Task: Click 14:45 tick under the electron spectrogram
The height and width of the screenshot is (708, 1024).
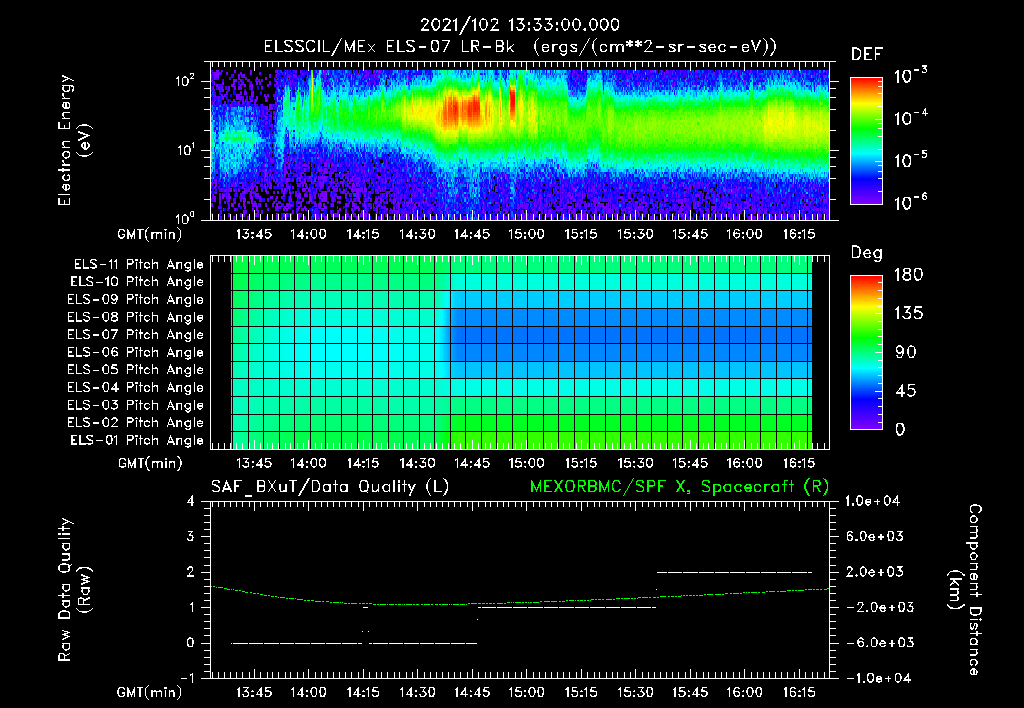Action: (x=472, y=234)
